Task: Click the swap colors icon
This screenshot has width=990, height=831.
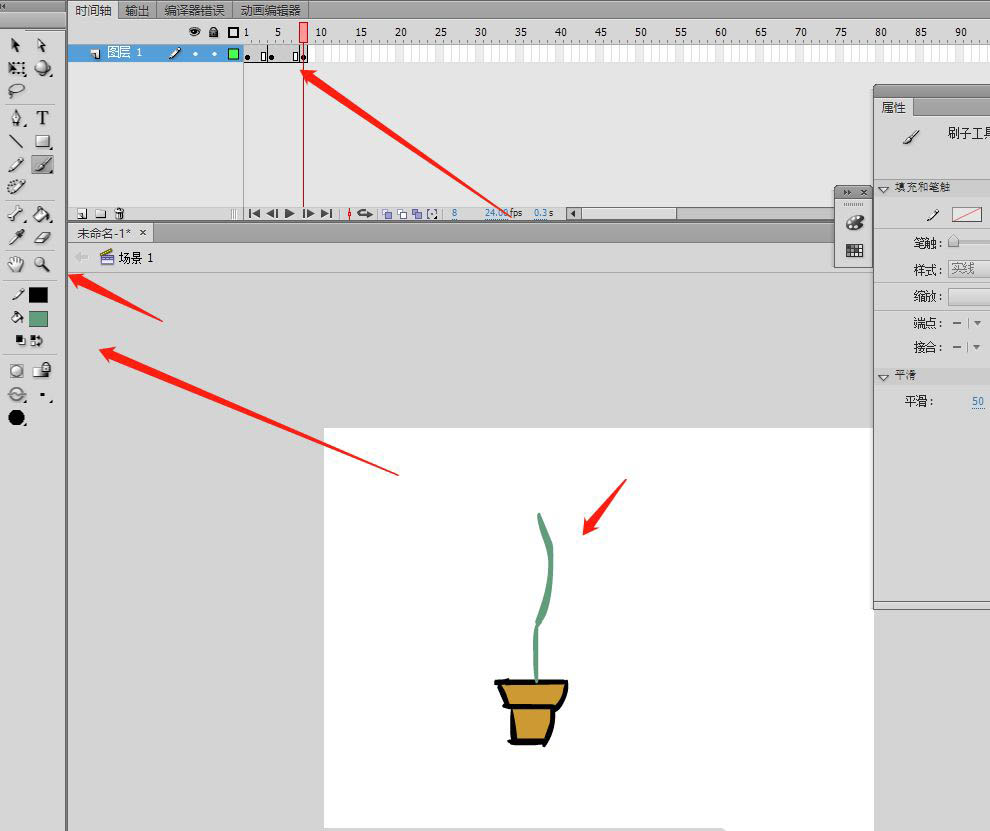Action: coord(37,340)
